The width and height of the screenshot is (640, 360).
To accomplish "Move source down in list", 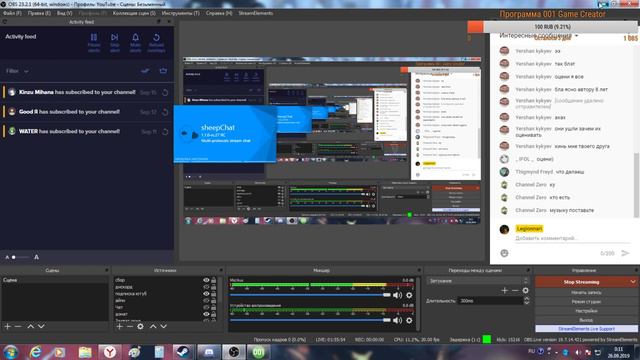I will coord(164,327).
